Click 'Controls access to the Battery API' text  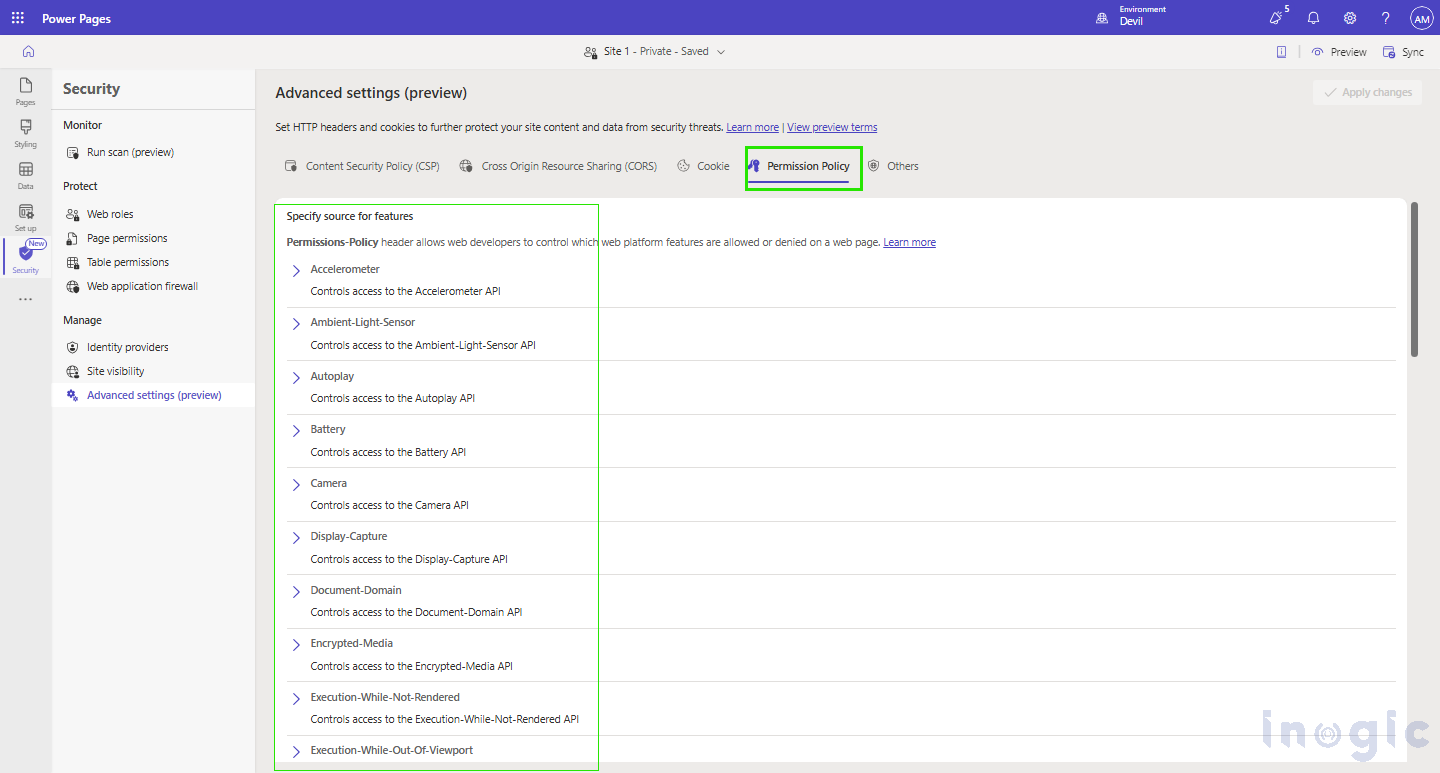tap(388, 452)
